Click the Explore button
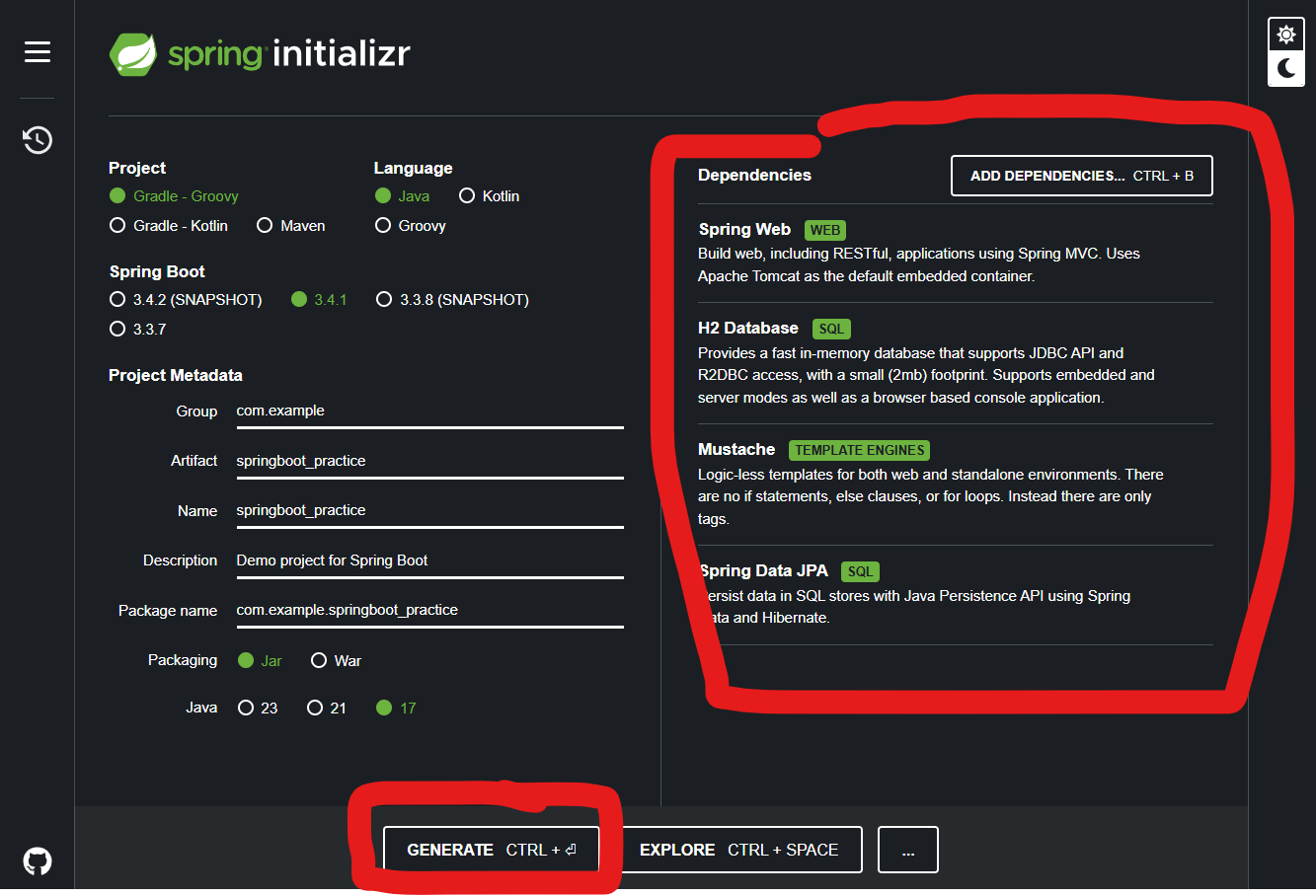This screenshot has height=896, width=1316. (741, 850)
